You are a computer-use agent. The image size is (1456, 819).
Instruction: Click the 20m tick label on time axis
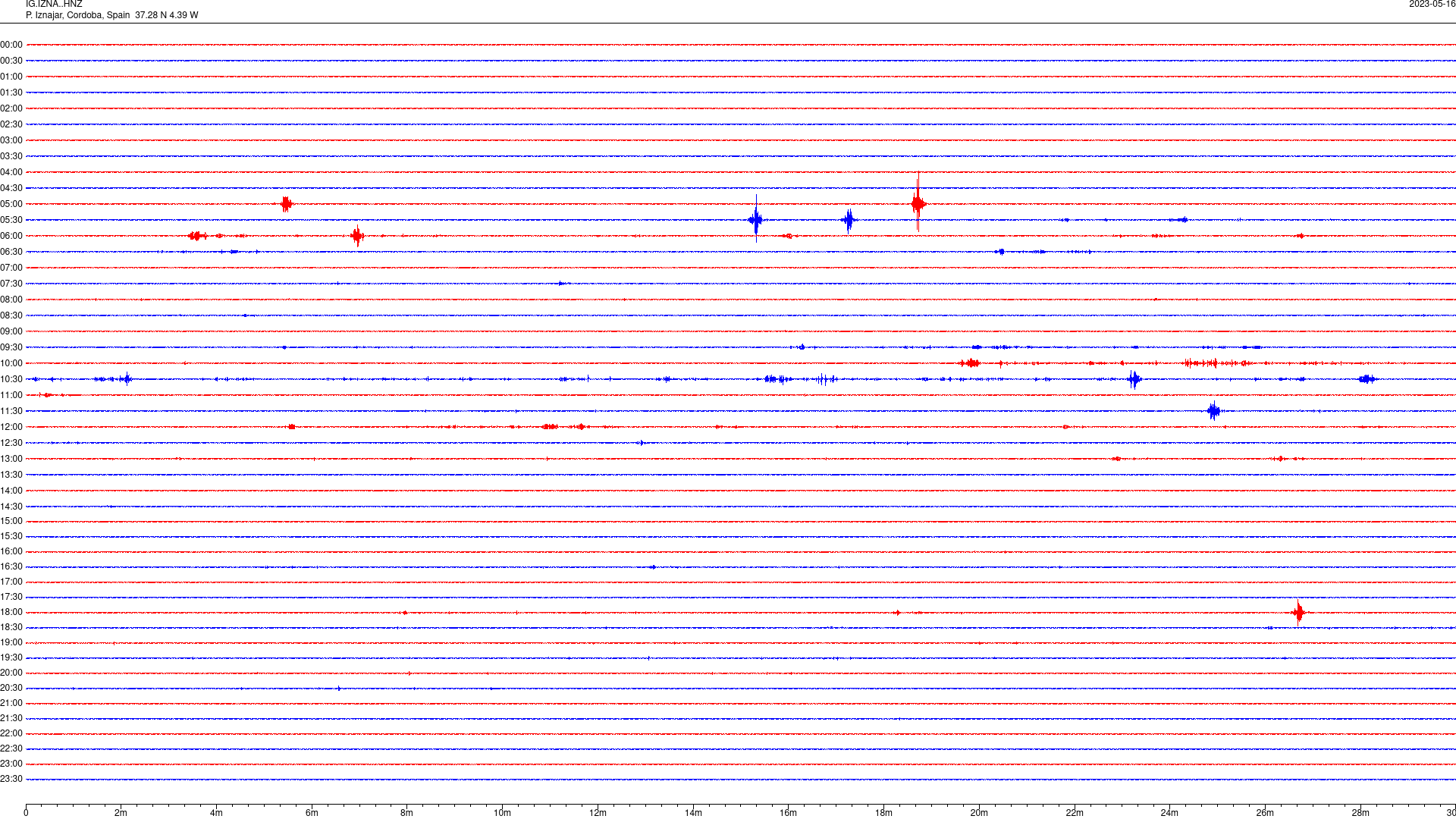click(979, 813)
